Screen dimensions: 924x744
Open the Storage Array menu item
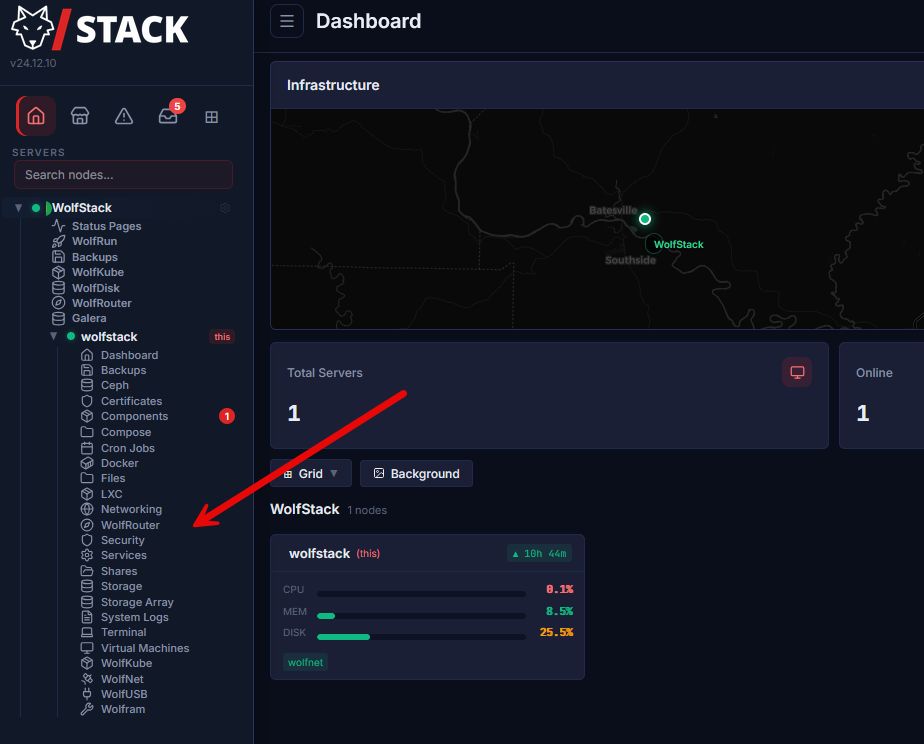click(137, 602)
